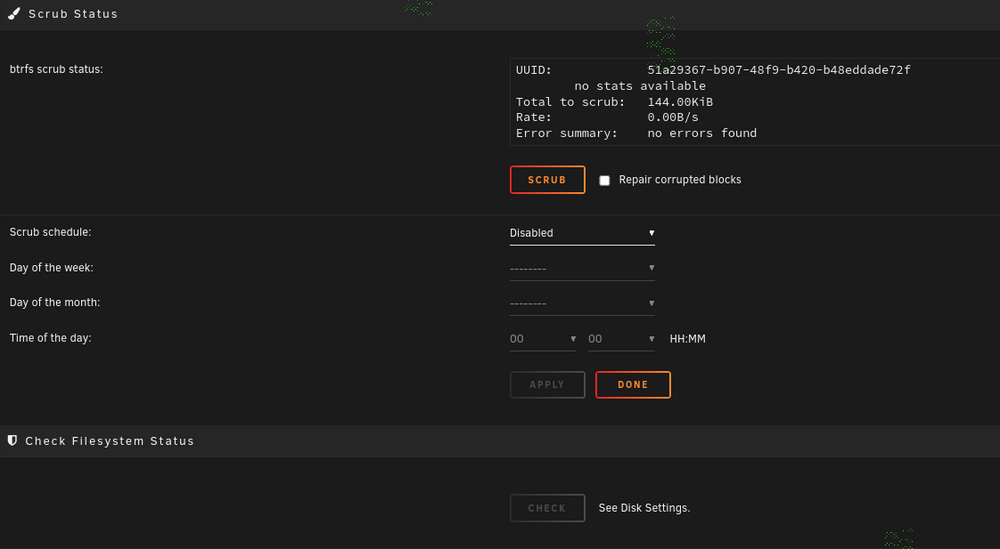Open the Day of the week dropdown
This screenshot has width=1000, height=549.
click(x=582, y=268)
